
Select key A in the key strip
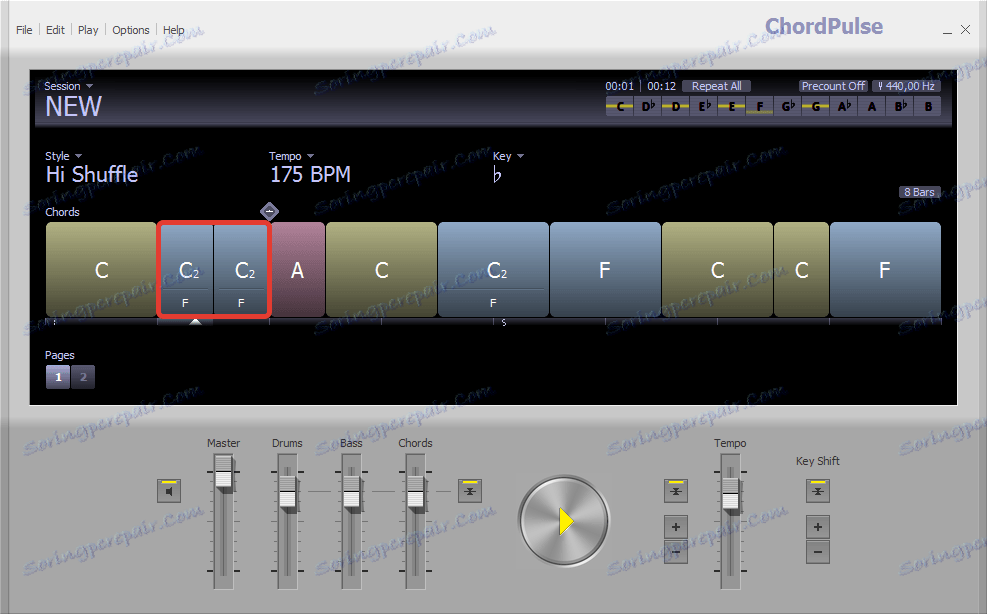click(872, 106)
